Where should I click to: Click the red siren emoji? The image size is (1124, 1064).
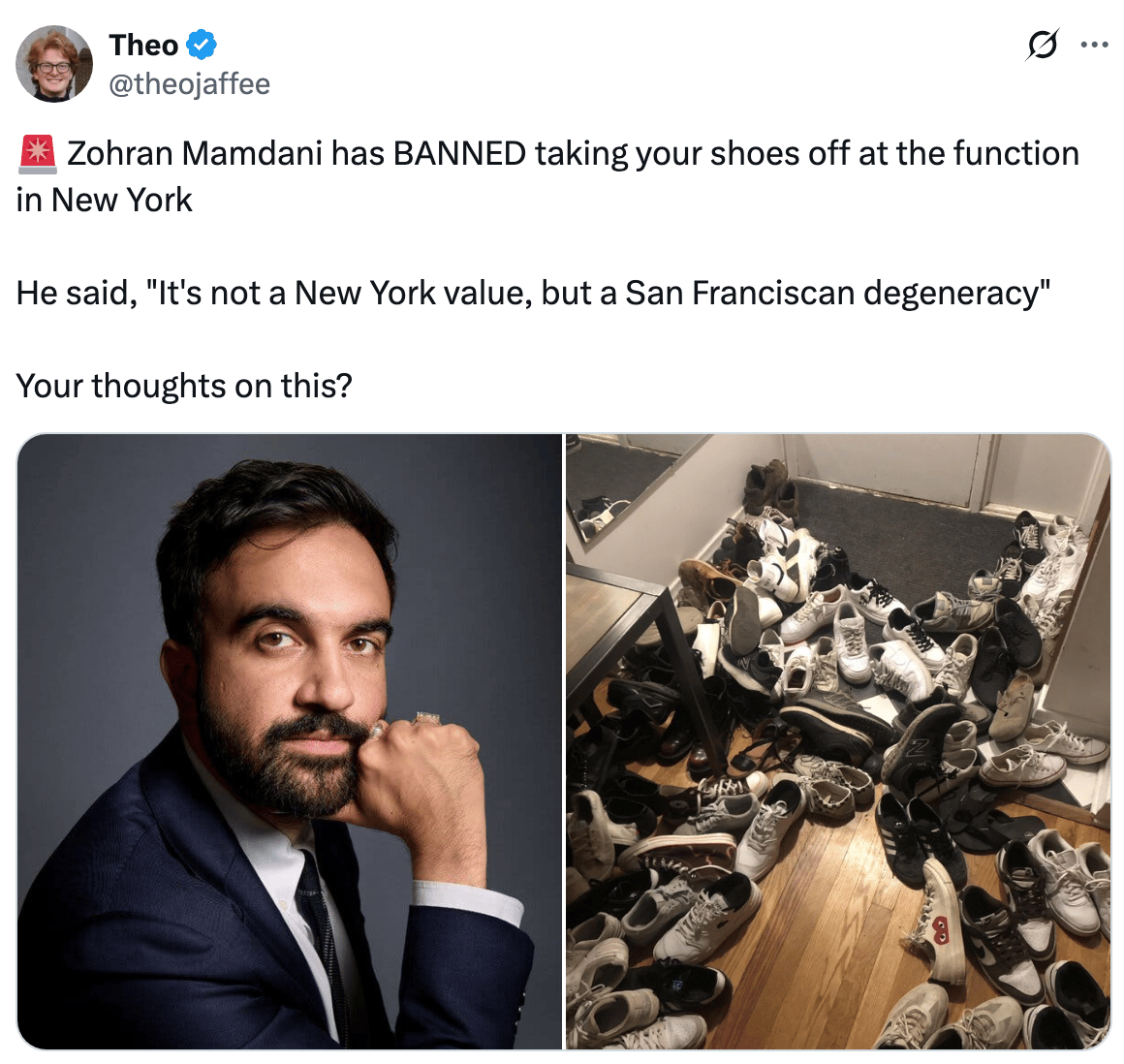coord(37,153)
